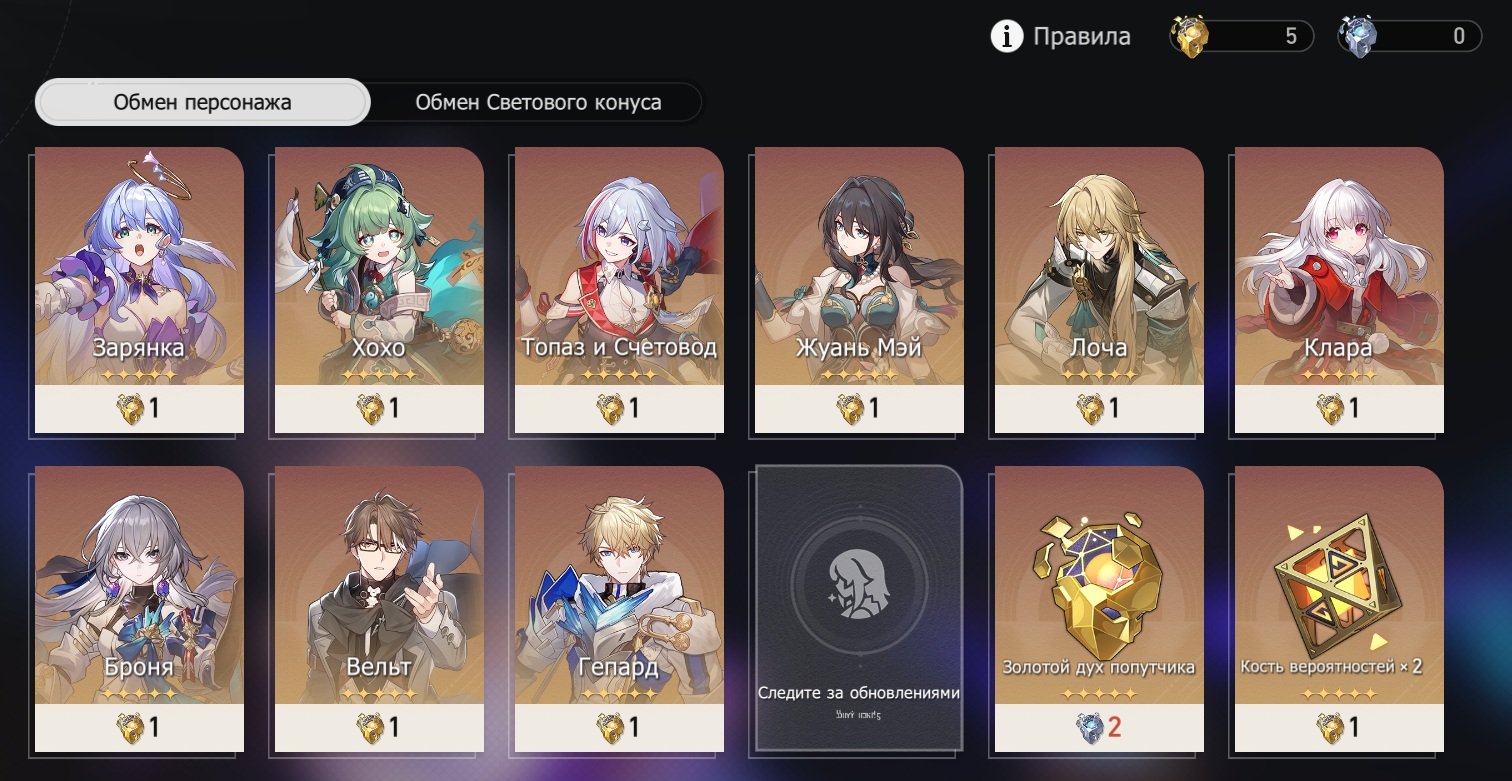This screenshot has width=1512, height=781.
Task: Select the Клара character card
Action: (1339, 290)
